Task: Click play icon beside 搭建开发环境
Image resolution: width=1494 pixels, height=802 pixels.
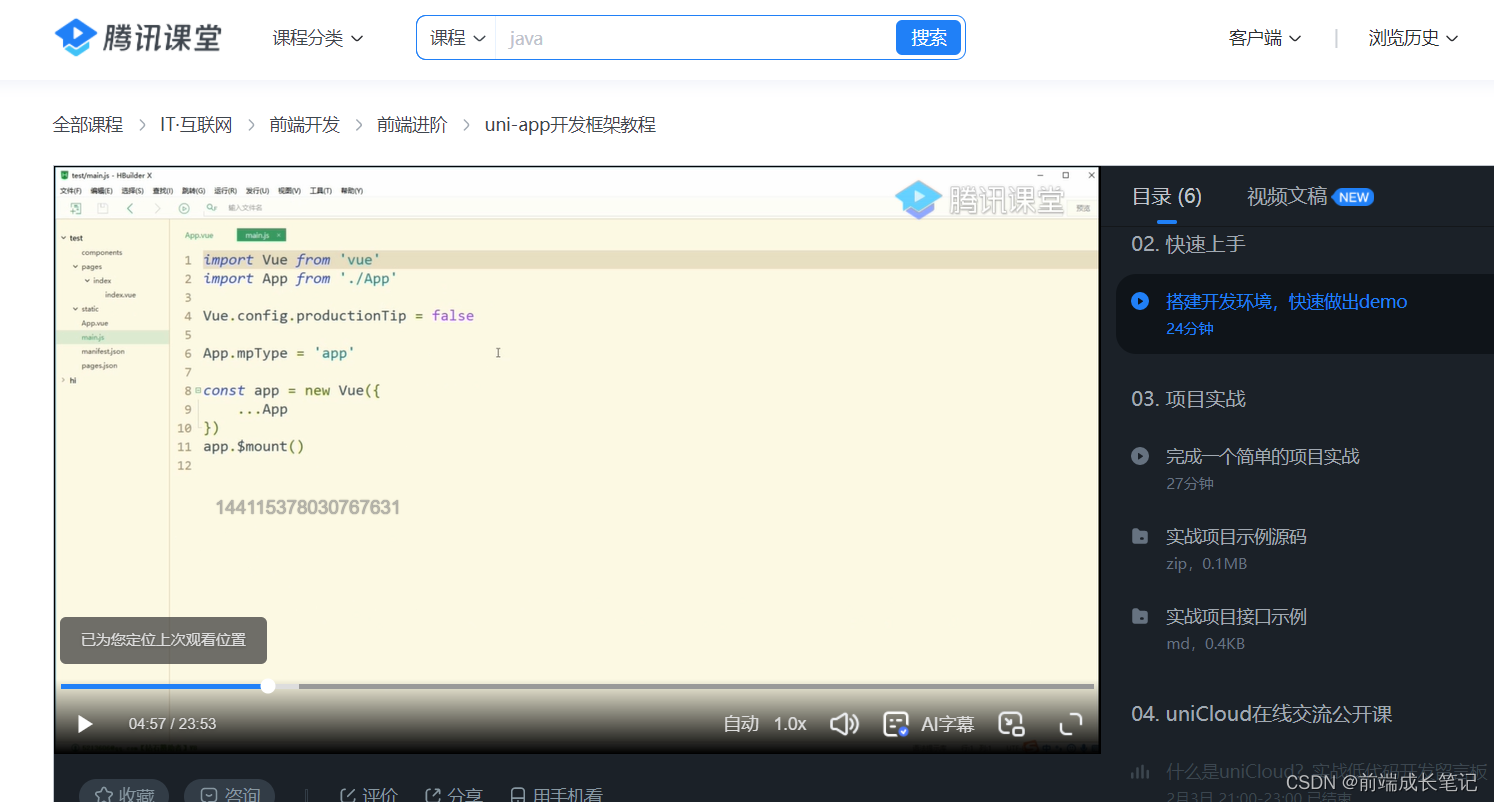Action: coord(1139,301)
